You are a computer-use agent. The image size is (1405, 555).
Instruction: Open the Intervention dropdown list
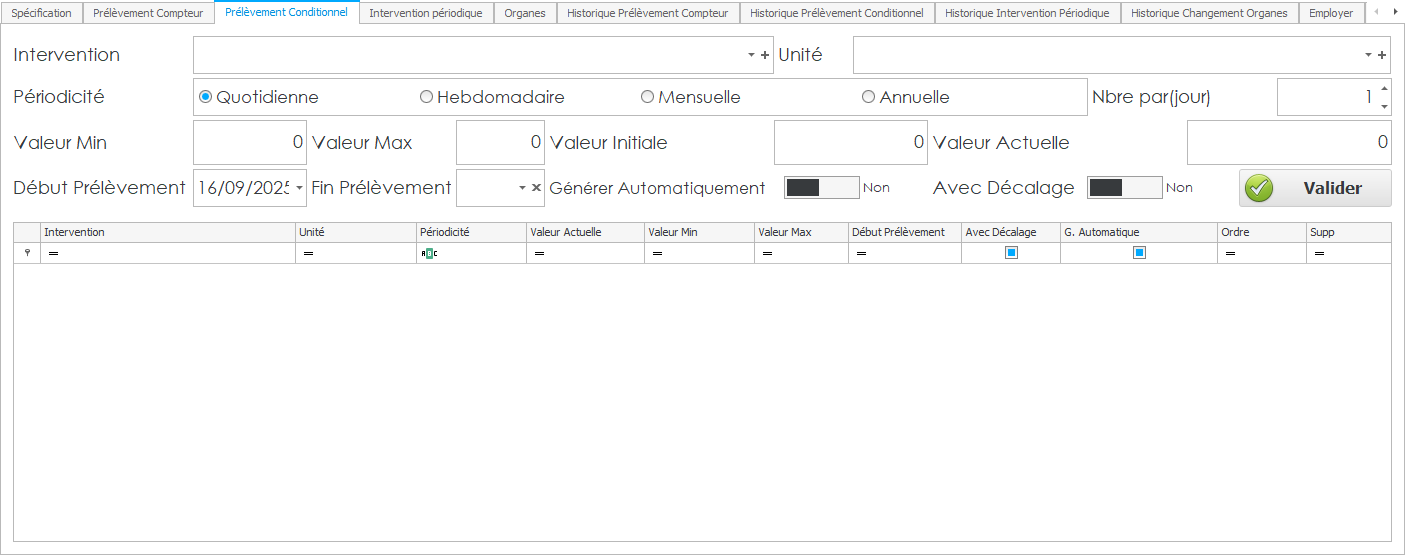750,56
